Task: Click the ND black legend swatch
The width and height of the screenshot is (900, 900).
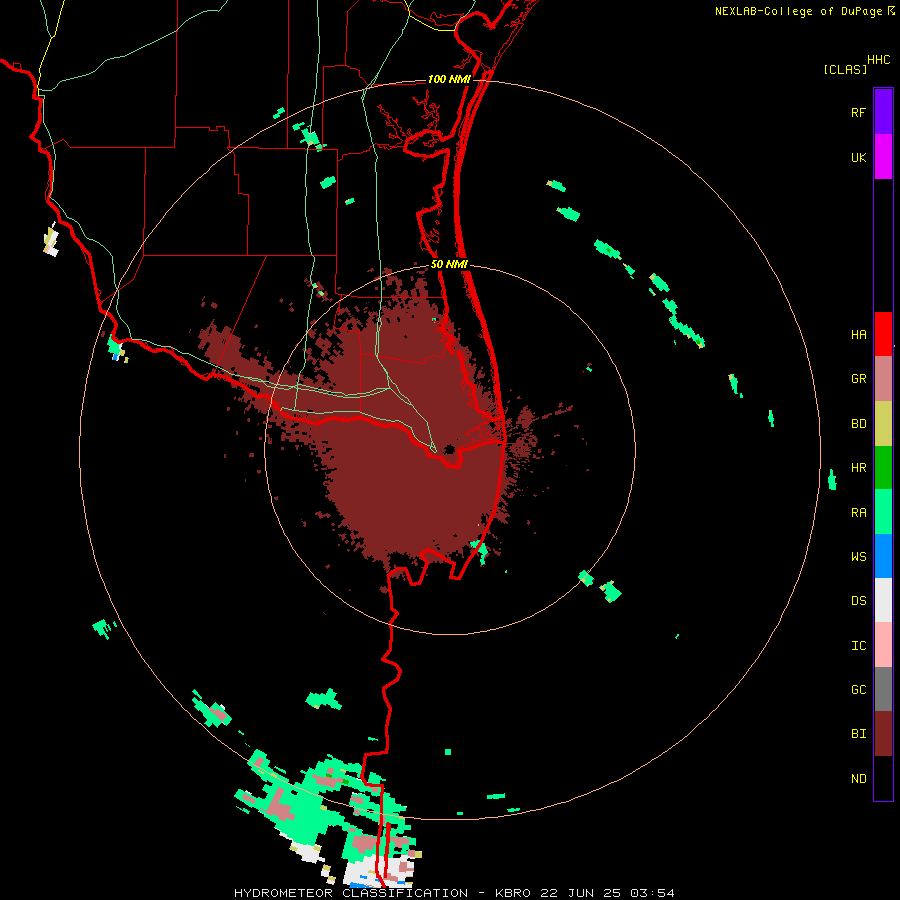Action: pos(883,778)
